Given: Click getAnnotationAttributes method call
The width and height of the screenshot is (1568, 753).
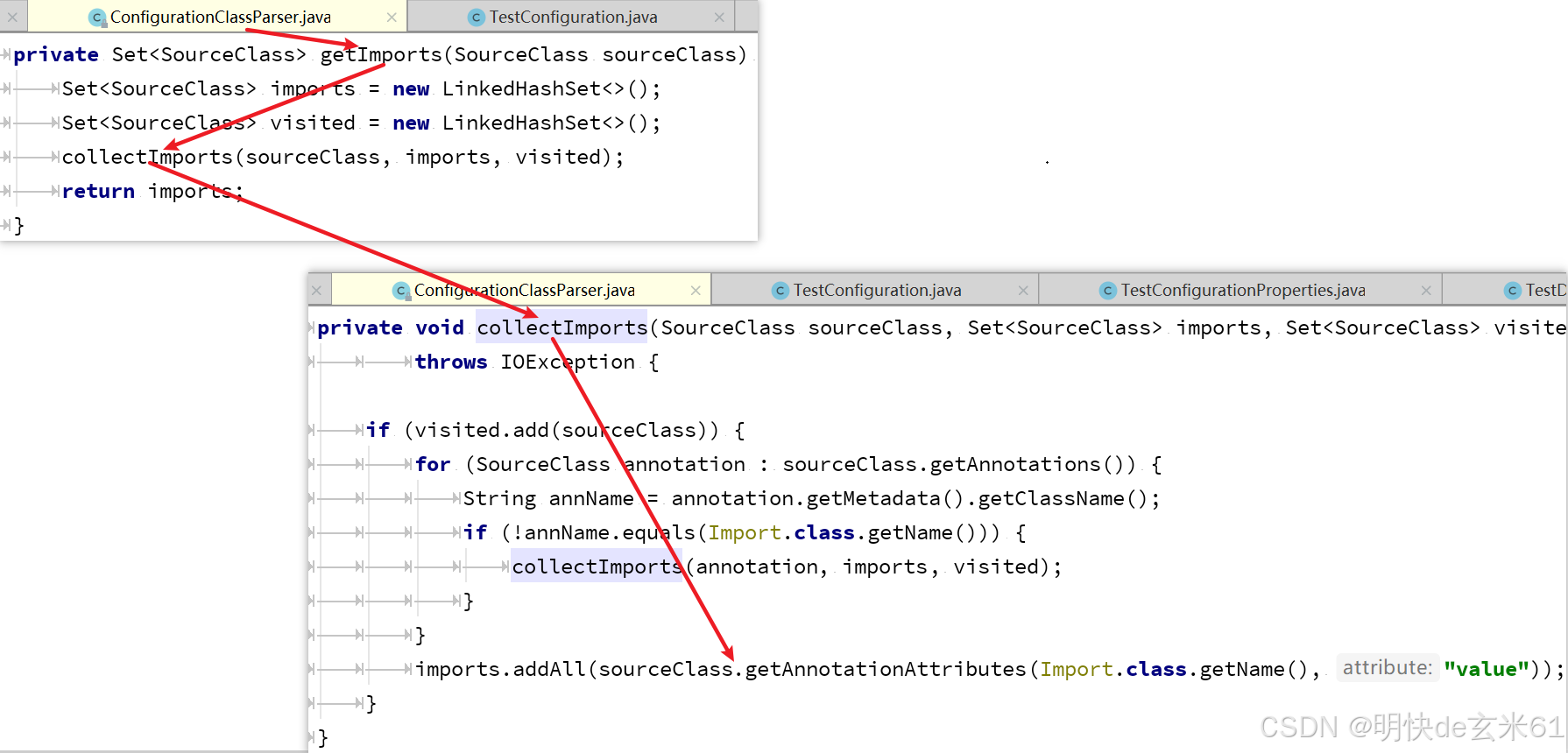Looking at the screenshot, I should point(885,669).
